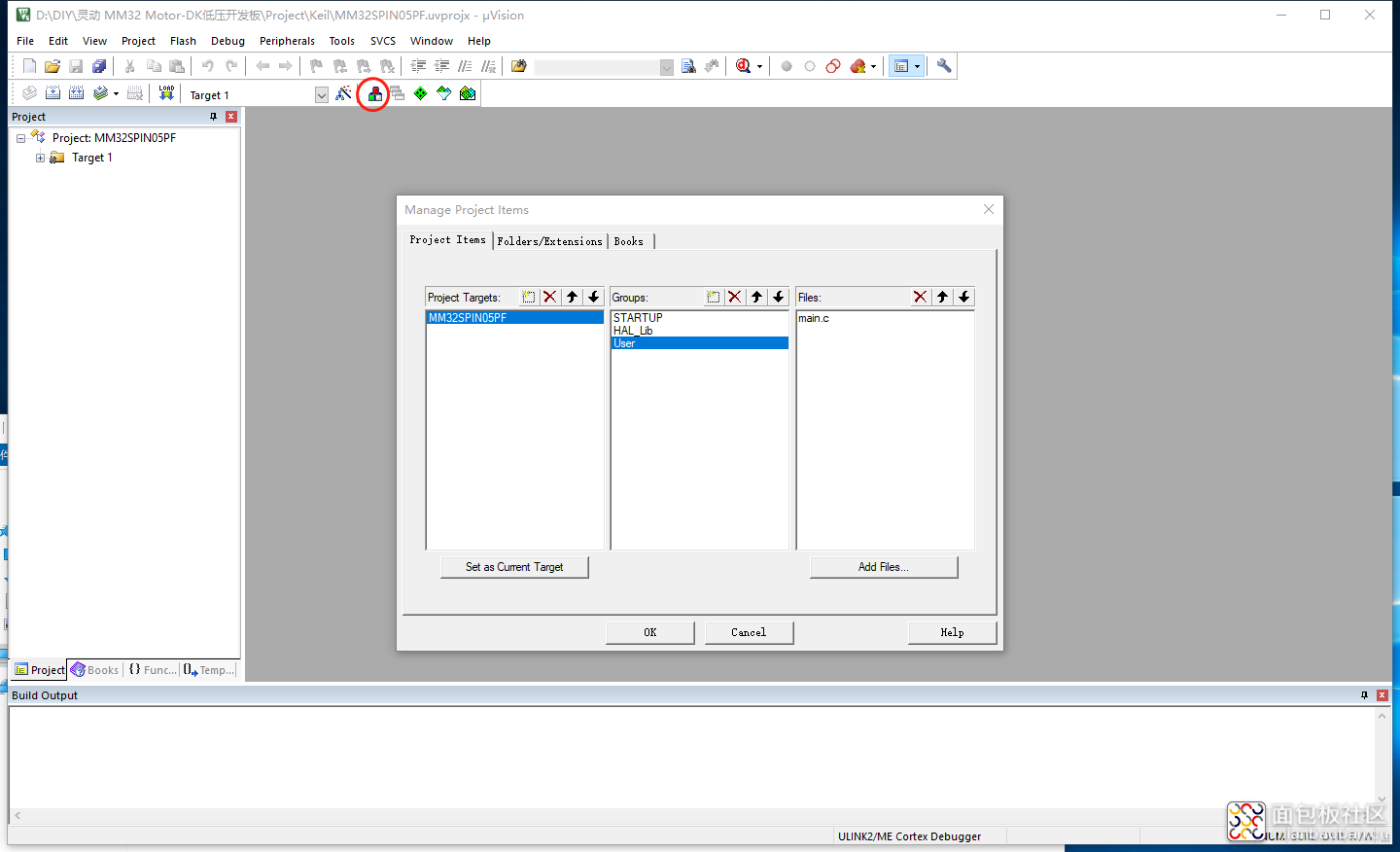The width and height of the screenshot is (1400, 852).
Task: Click the Project Window layout icon
Action: click(901, 66)
